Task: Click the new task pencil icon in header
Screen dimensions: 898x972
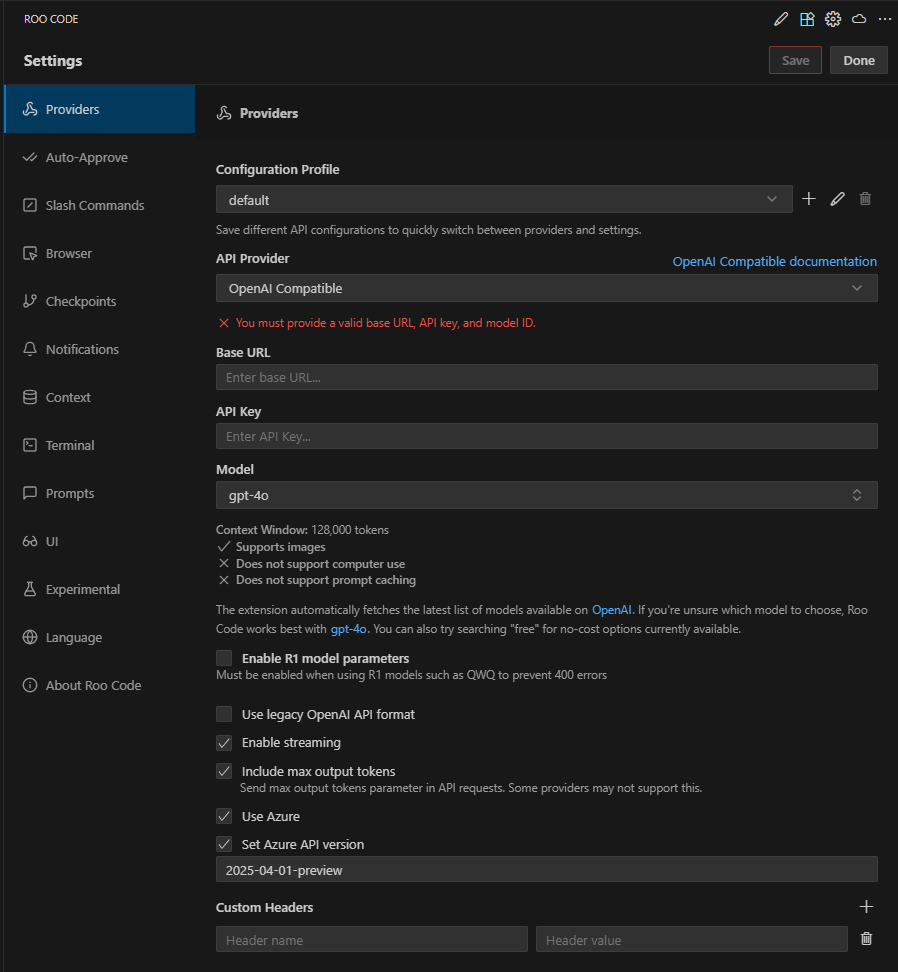Action: [x=781, y=19]
